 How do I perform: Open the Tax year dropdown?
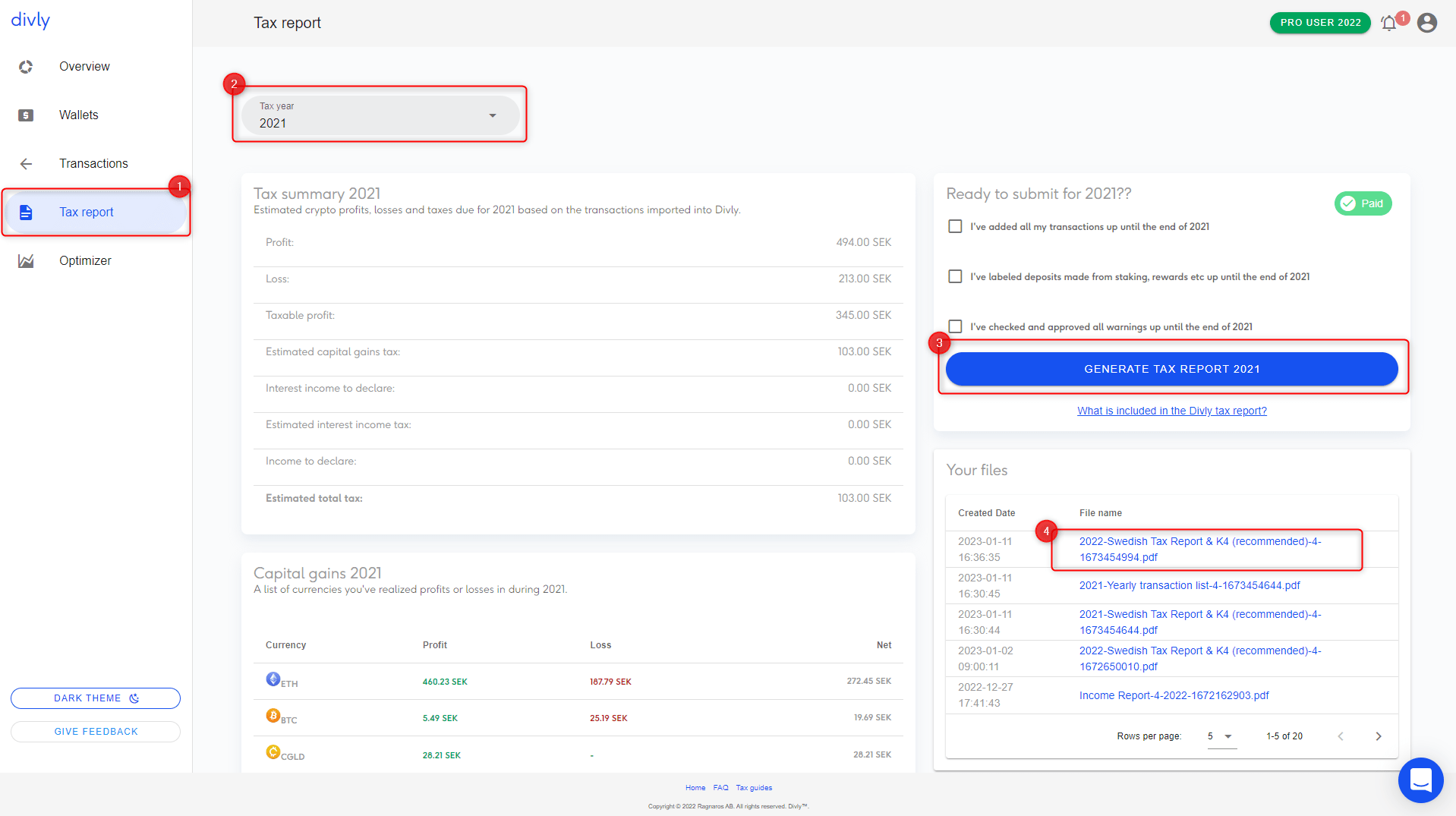380,115
